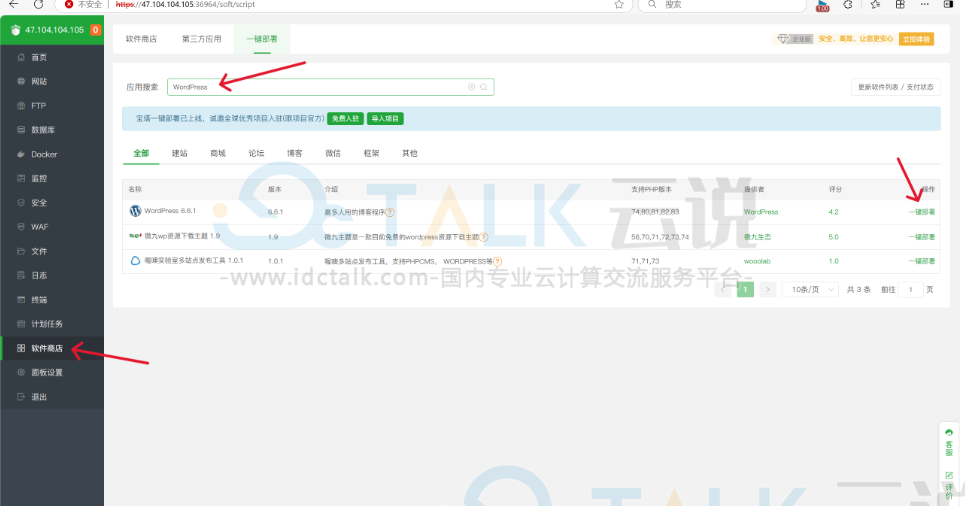Screen dimensions: 965x506
Task: Click 立即体验 orange button
Action: [x=916, y=39]
